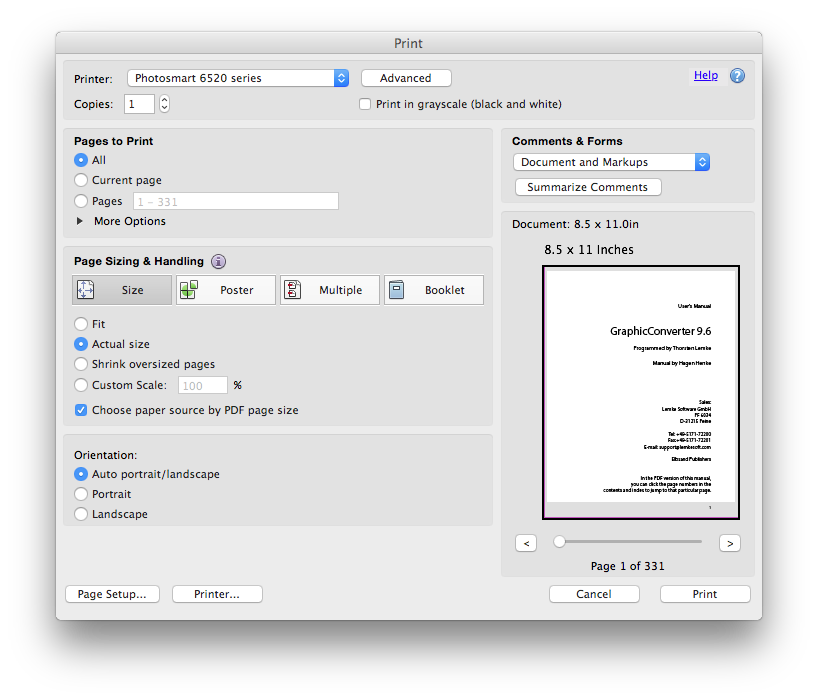The image size is (818, 700).
Task: Select Auto portrait/landscape orientation
Action: coord(81,474)
